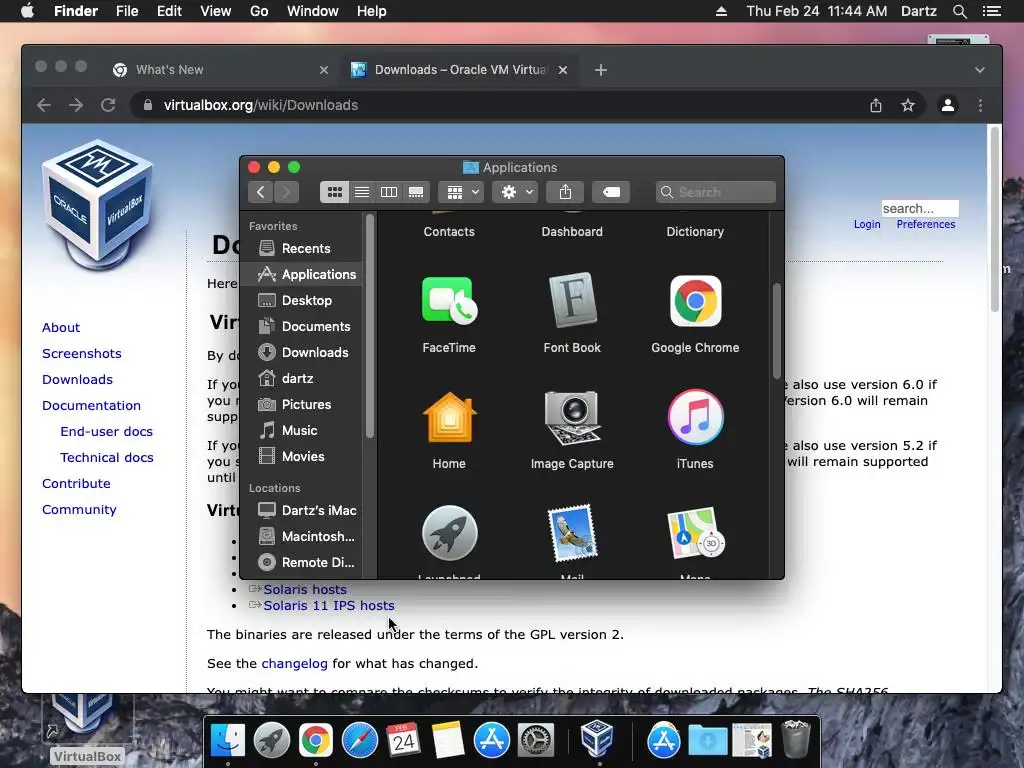The width and height of the screenshot is (1024, 768).
Task: Select the Mail app icon in Finder
Action: (x=572, y=533)
